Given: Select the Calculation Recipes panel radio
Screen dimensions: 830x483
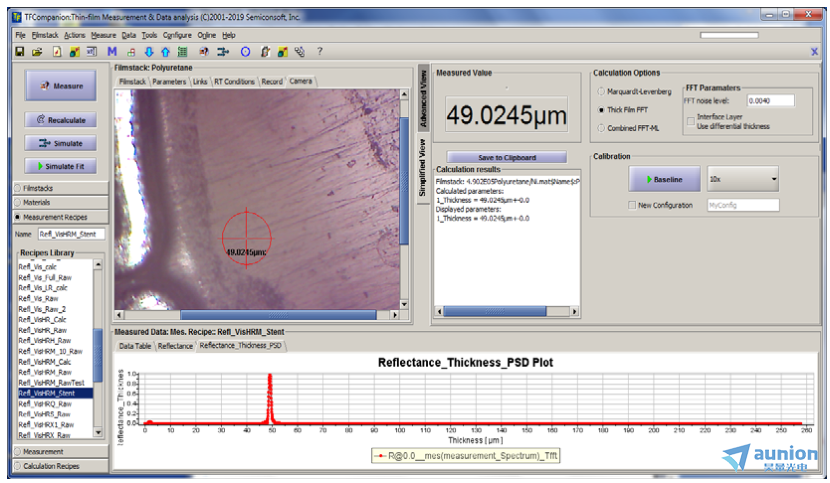Looking at the screenshot, I should click(18, 467).
